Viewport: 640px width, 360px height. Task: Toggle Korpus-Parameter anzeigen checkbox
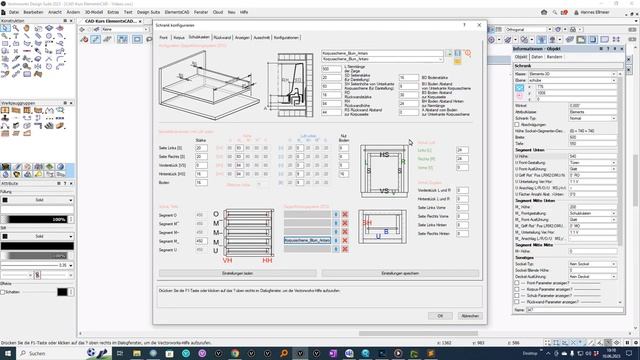(x=517, y=289)
